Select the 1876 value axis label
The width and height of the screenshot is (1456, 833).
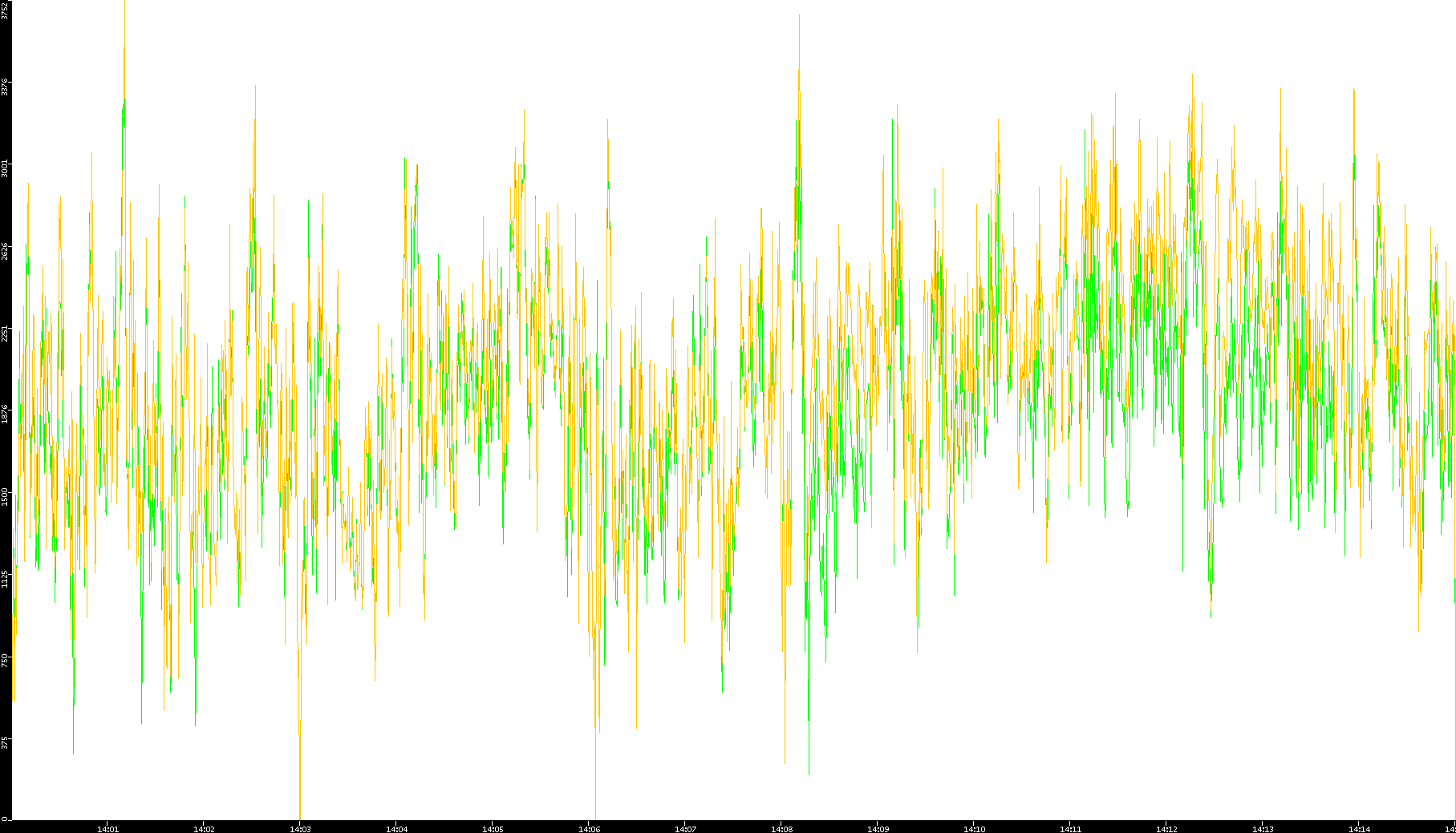[x=5, y=414]
